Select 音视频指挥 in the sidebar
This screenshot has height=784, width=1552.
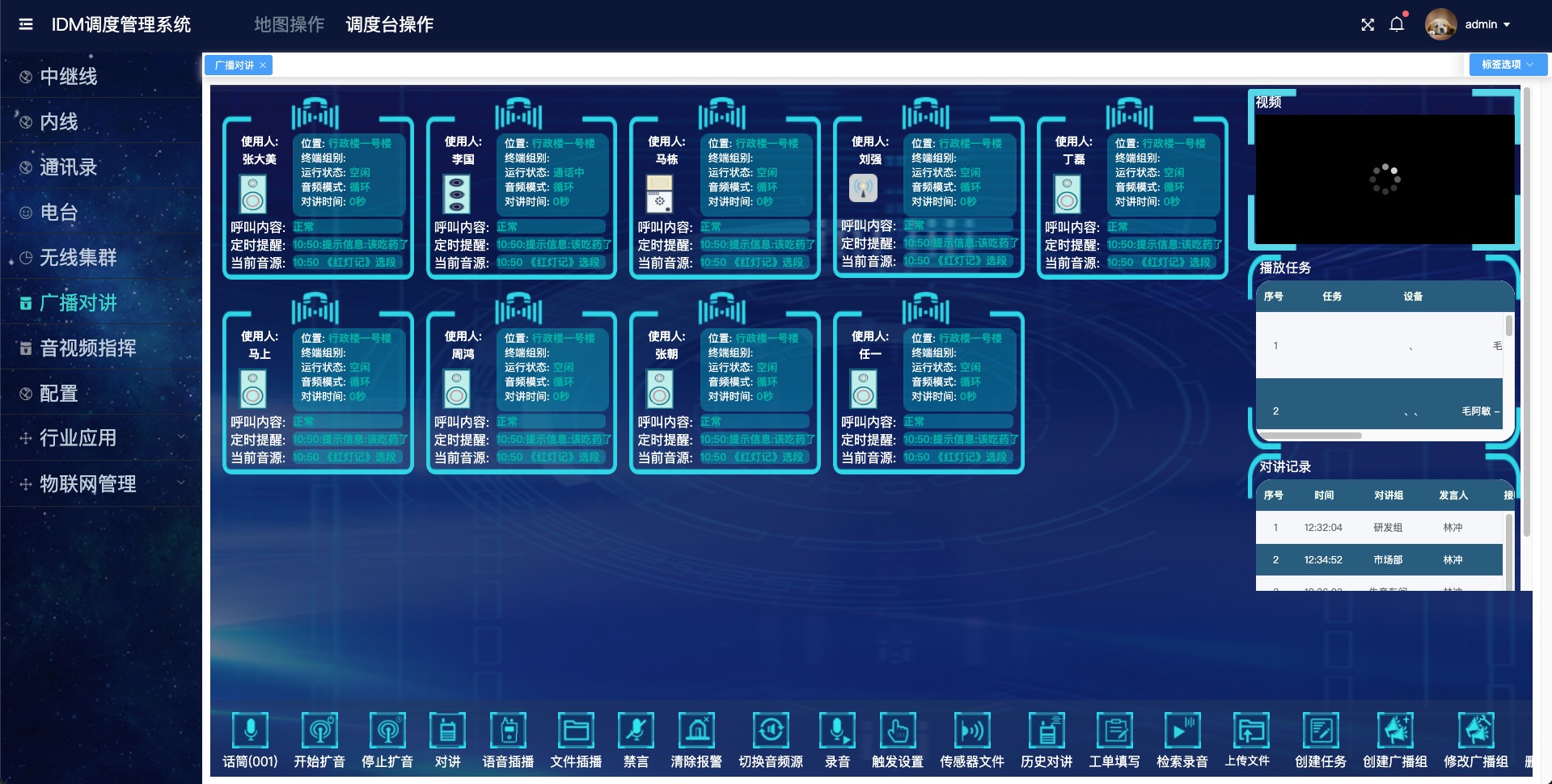87,348
